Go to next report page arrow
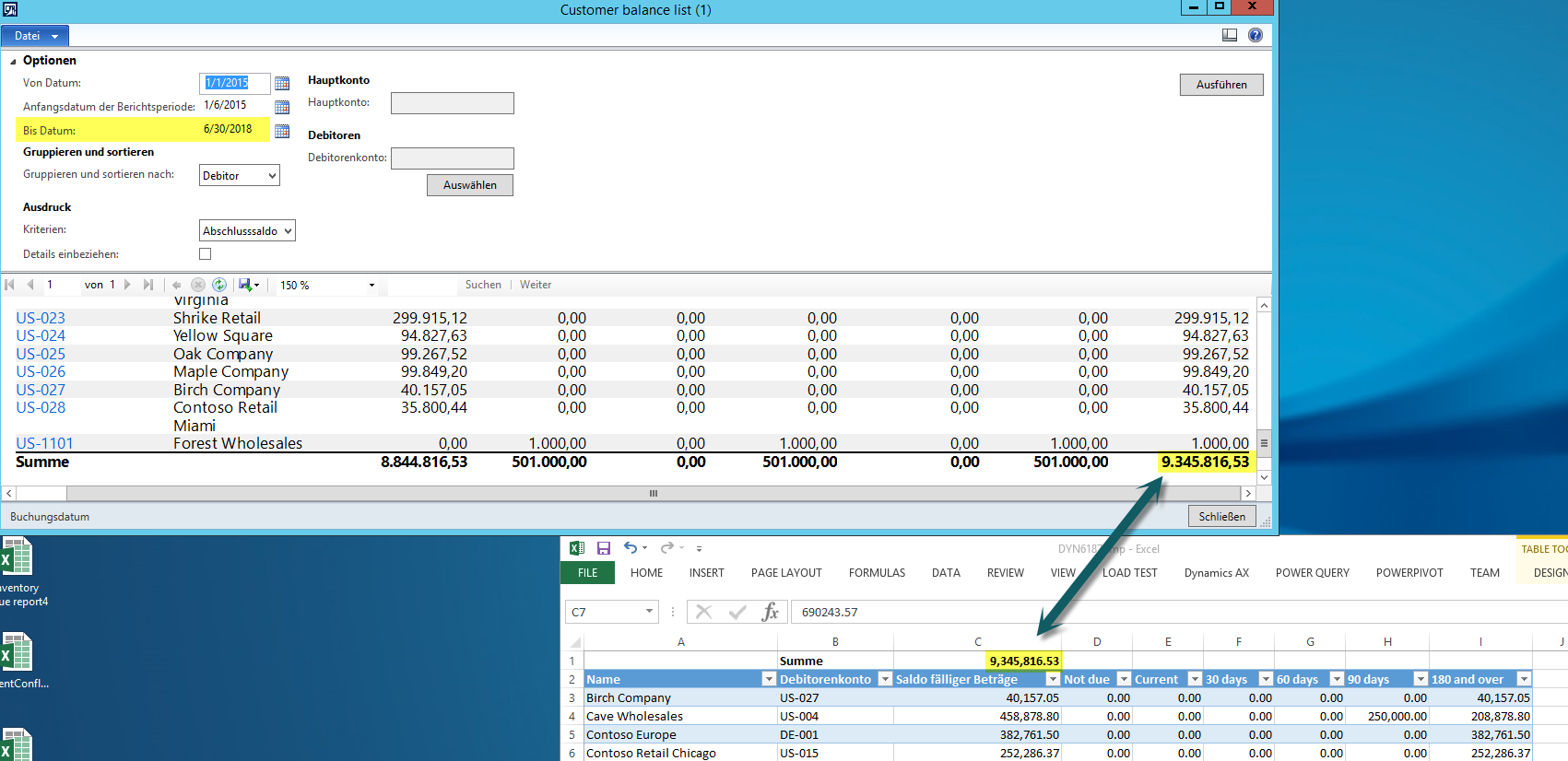The image size is (1568, 761). pos(127,285)
